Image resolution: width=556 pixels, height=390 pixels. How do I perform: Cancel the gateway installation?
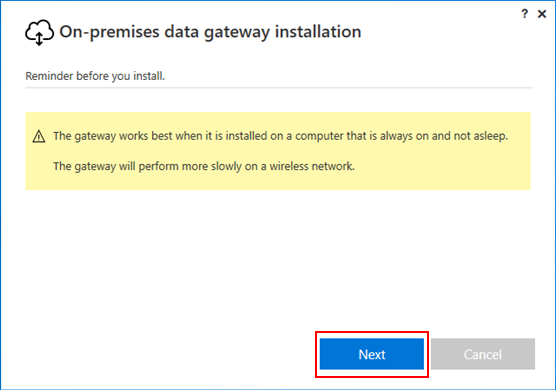coord(483,354)
